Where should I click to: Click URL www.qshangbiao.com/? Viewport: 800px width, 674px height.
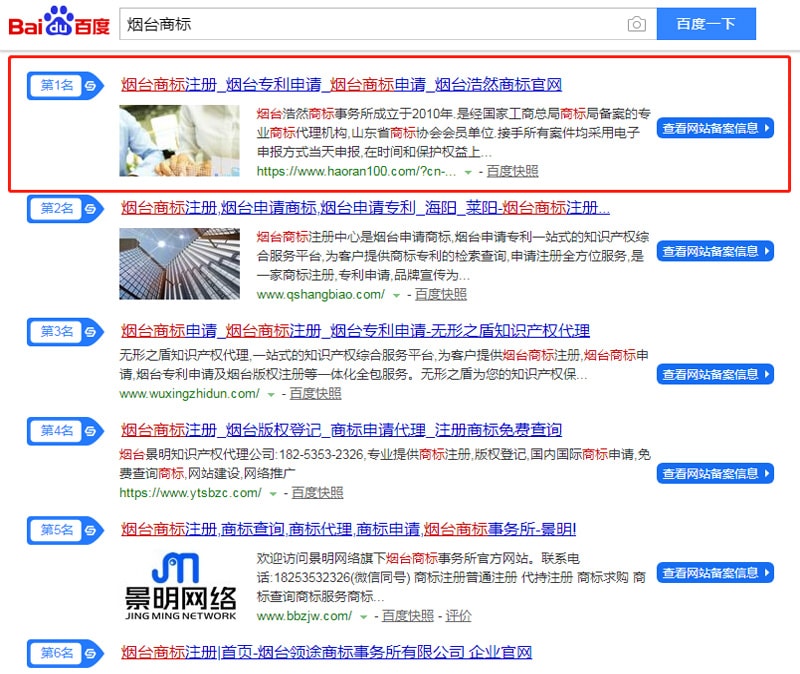321,294
